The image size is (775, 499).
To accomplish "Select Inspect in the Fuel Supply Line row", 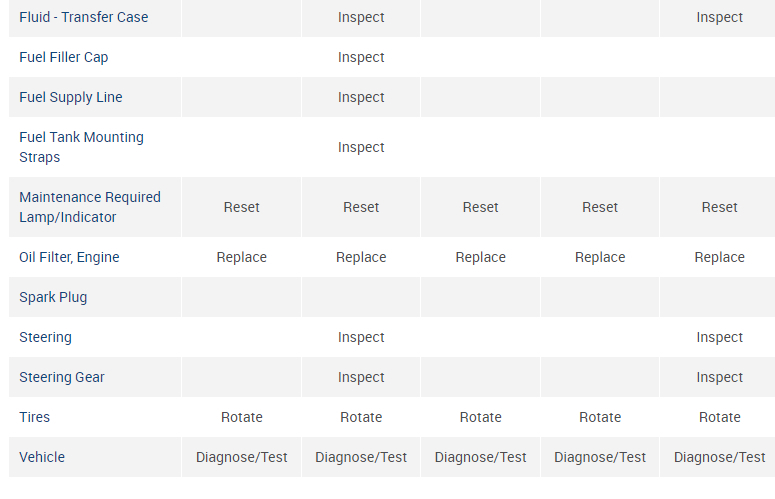I will (x=361, y=97).
